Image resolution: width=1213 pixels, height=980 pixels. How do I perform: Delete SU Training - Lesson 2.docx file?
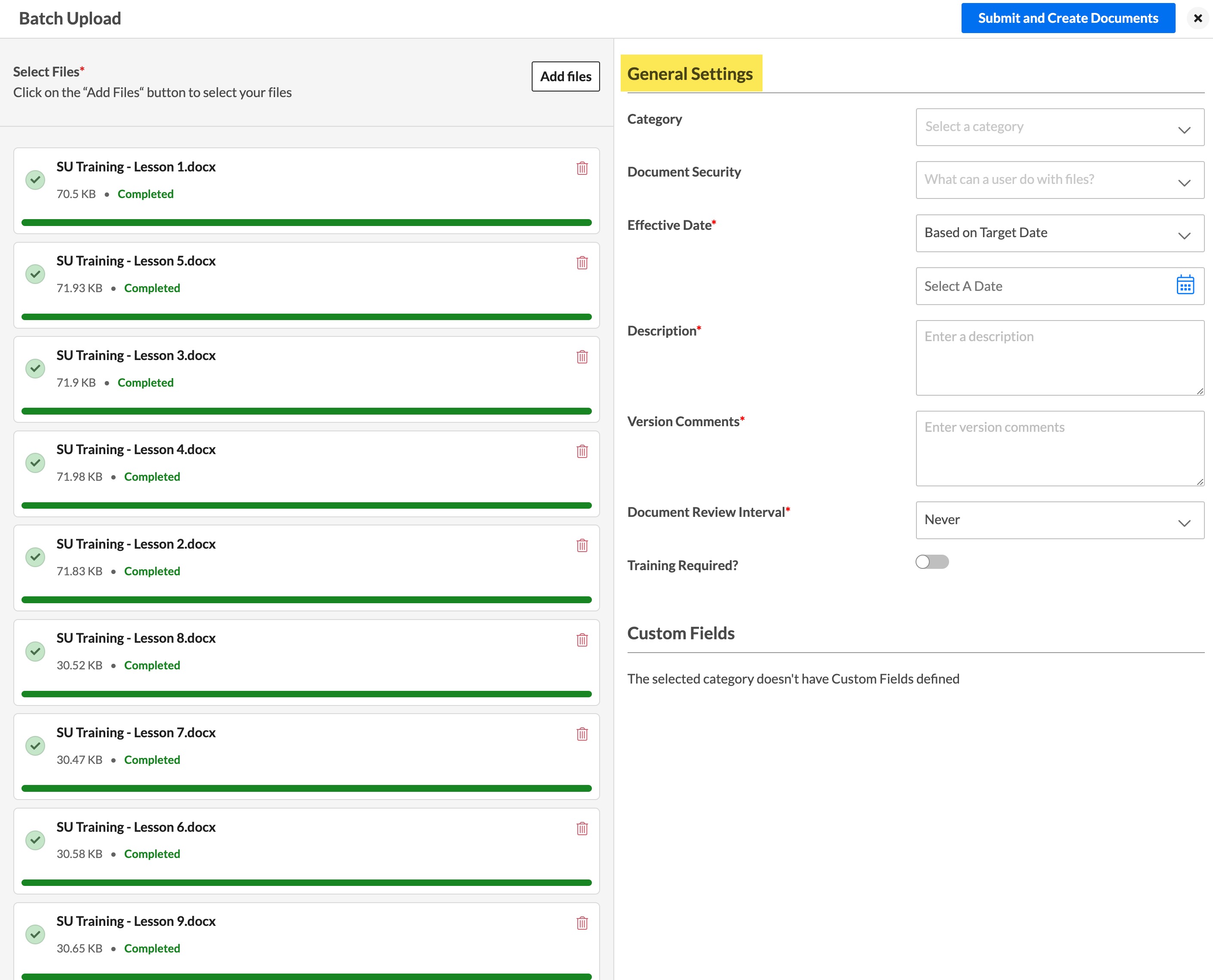(x=582, y=545)
